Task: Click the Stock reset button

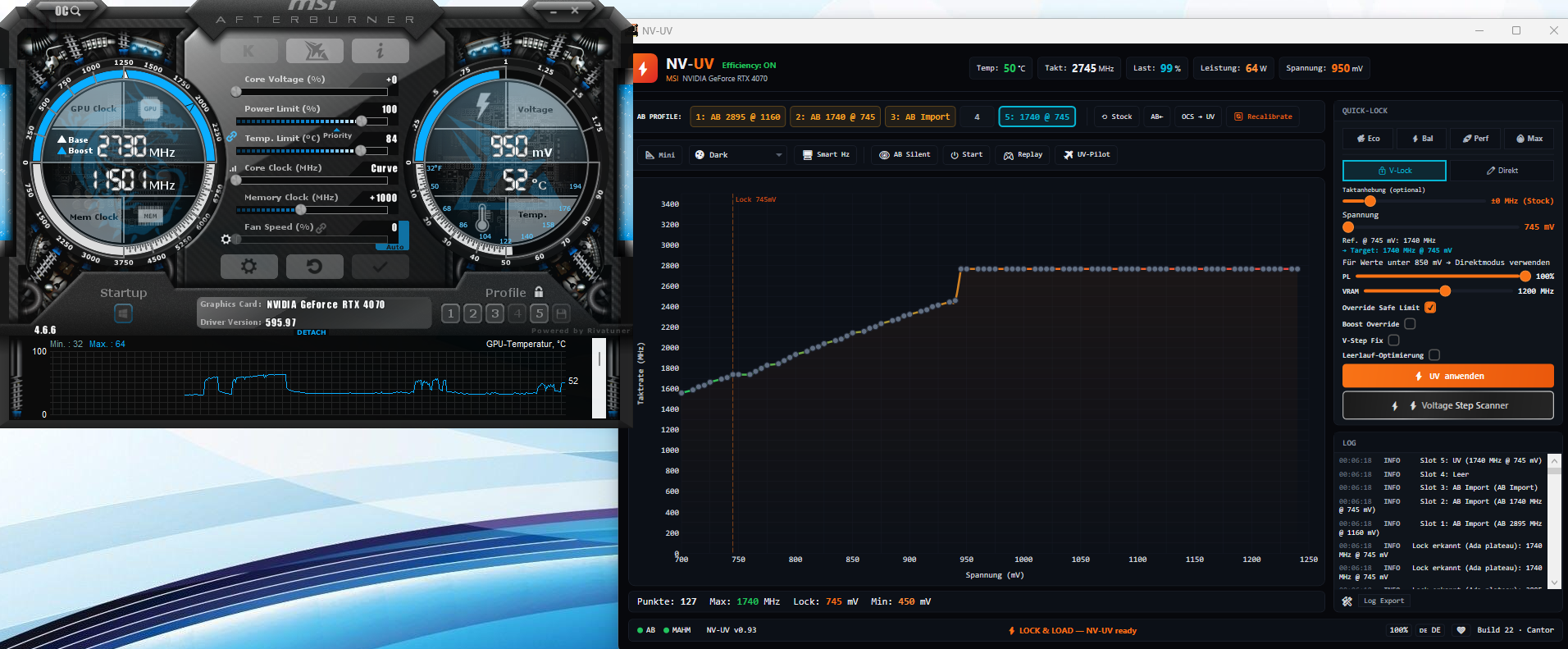Action: pyautogui.click(x=1117, y=117)
